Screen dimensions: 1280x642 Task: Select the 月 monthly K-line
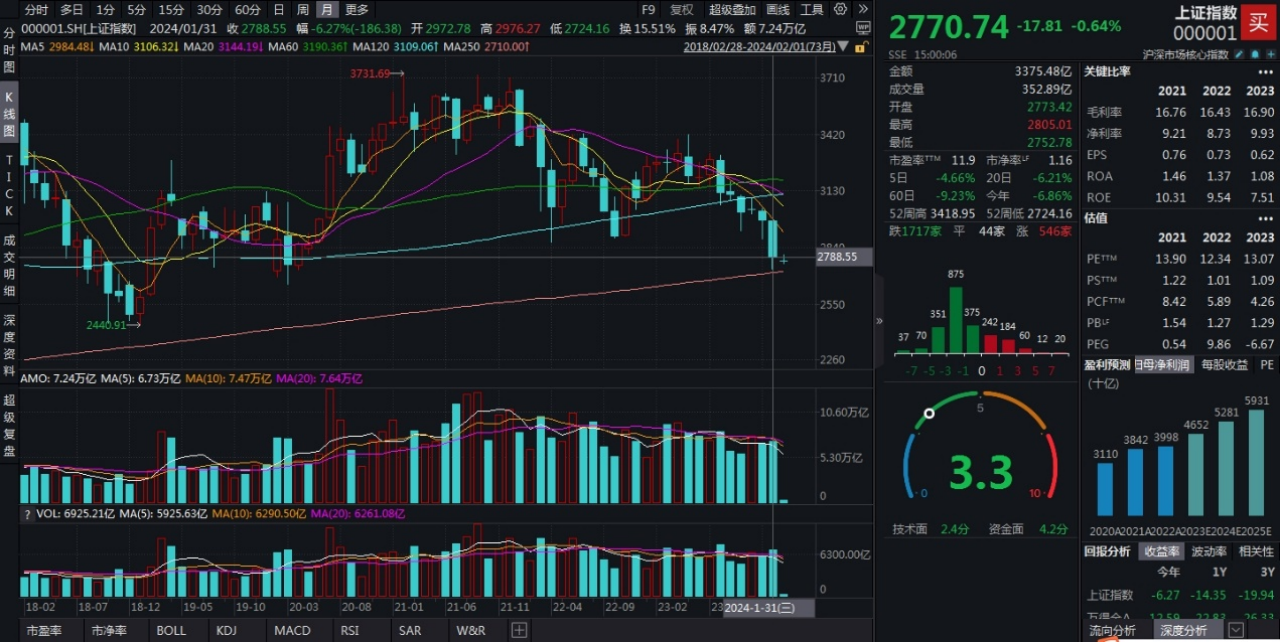coord(327,9)
